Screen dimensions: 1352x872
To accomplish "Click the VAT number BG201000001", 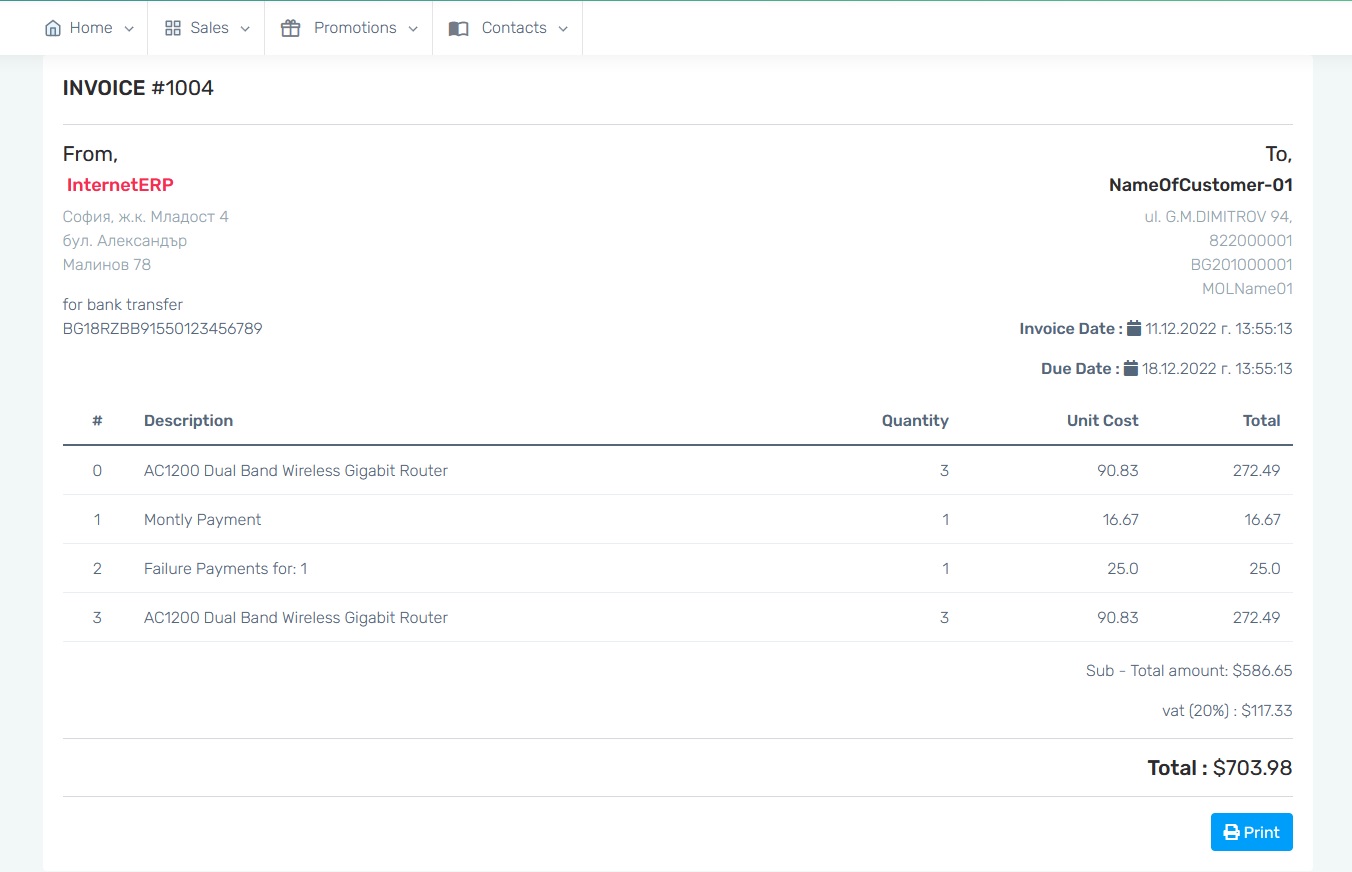I will pos(1241,265).
